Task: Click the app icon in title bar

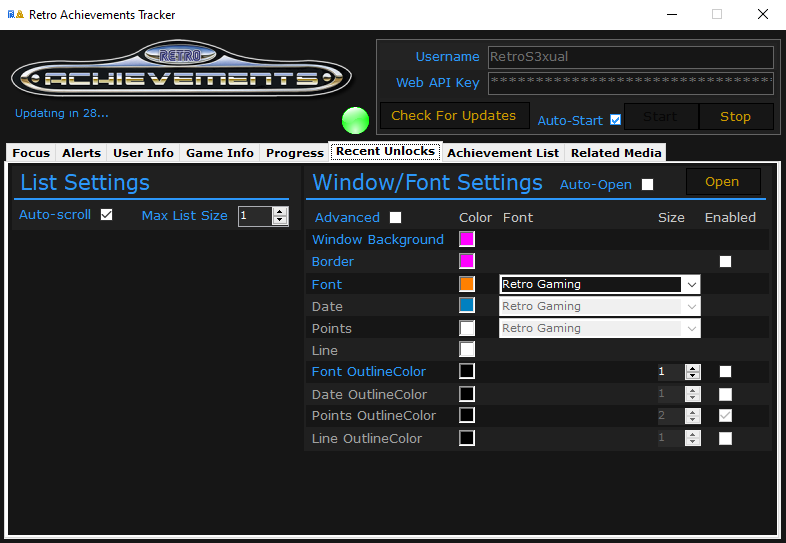Action: 16,15
